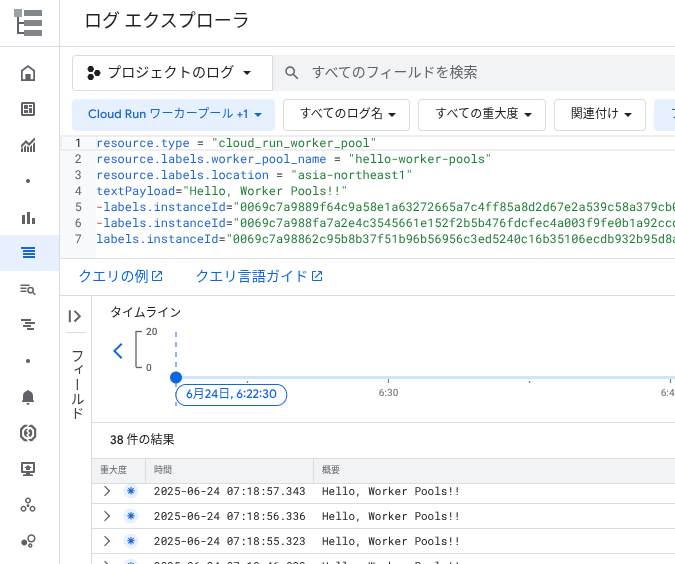Open クエリの例 link
The width and height of the screenshot is (675, 564).
coord(121,276)
